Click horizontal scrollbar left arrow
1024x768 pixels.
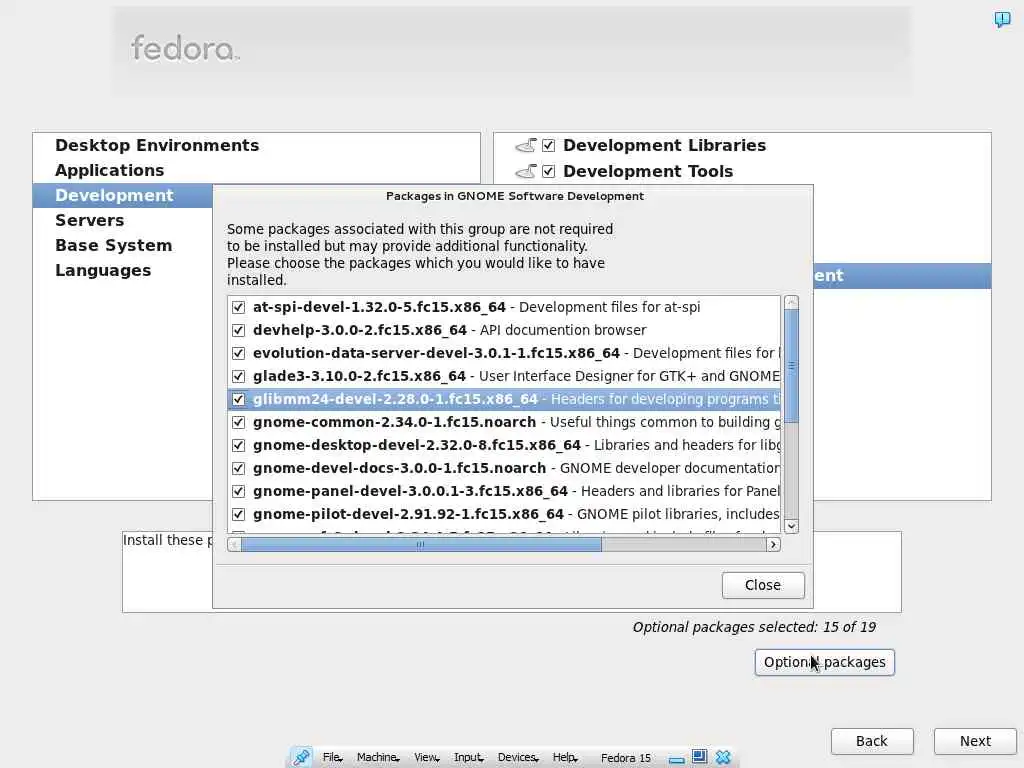[234, 544]
